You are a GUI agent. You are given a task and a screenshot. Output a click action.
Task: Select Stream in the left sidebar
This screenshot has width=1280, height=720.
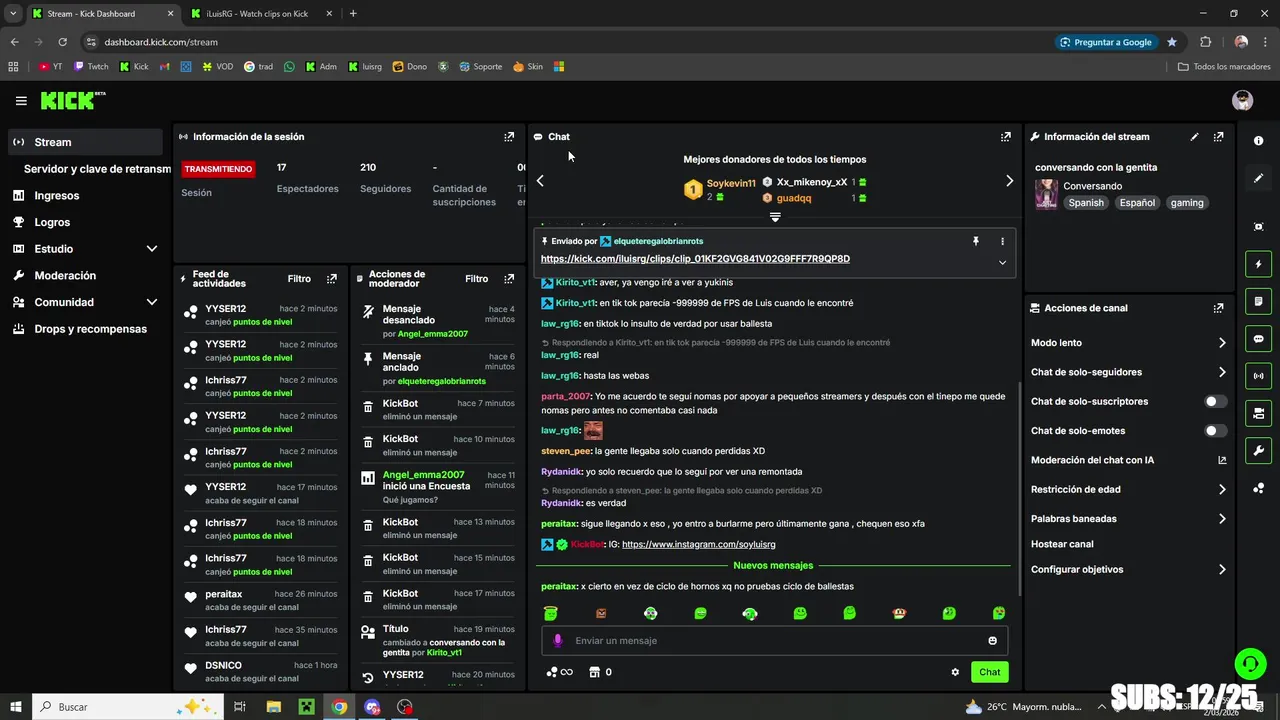(x=85, y=142)
